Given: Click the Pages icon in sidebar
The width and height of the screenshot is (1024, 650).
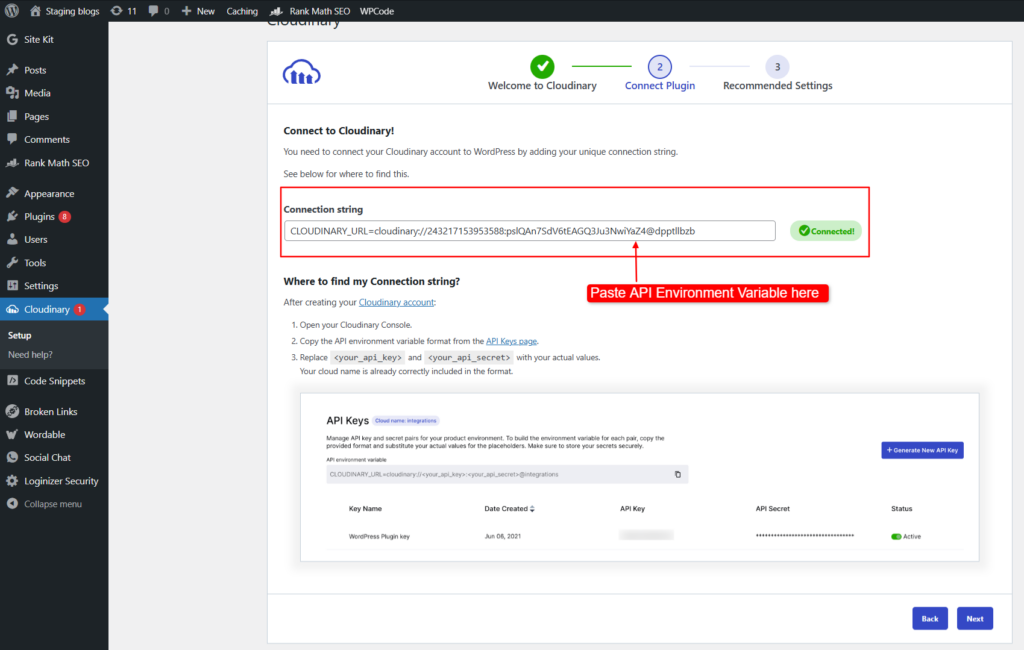Looking at the screenshot, I should pyautogui.click(x=12, y=116).
